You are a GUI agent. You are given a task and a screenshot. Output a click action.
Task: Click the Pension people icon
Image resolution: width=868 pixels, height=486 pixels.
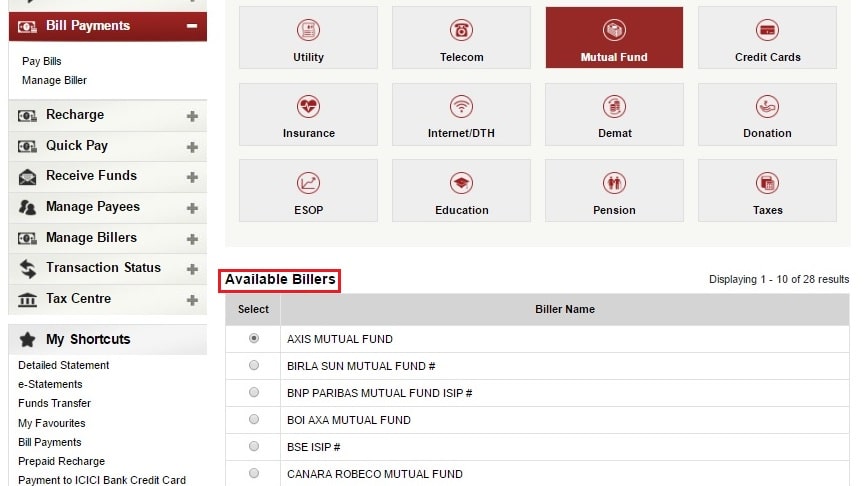point(614,183)
